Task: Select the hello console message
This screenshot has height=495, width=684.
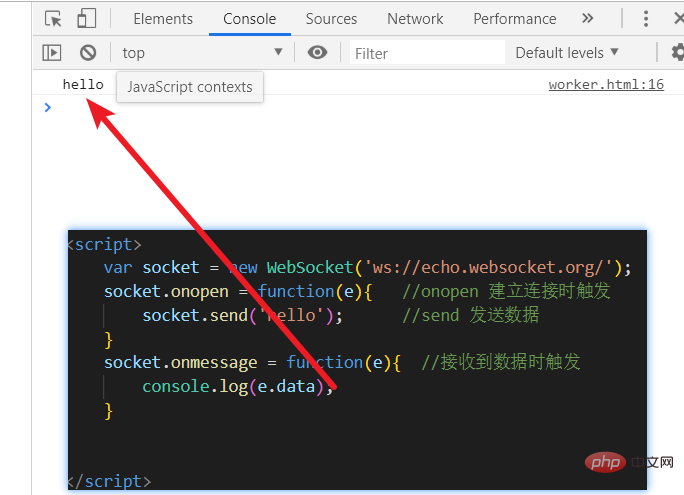Action: 83,84
